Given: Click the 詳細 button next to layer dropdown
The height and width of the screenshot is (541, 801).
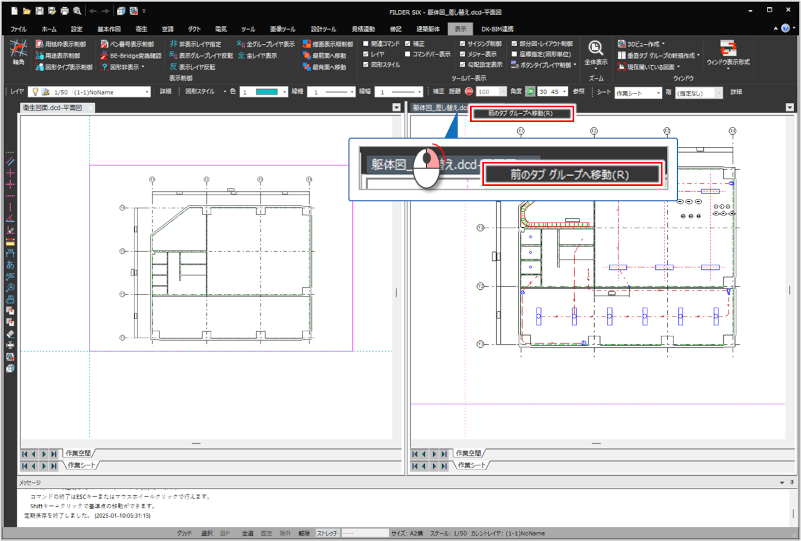Looking at the screenshot, I should pyautogui.click(x=166, y=91).
